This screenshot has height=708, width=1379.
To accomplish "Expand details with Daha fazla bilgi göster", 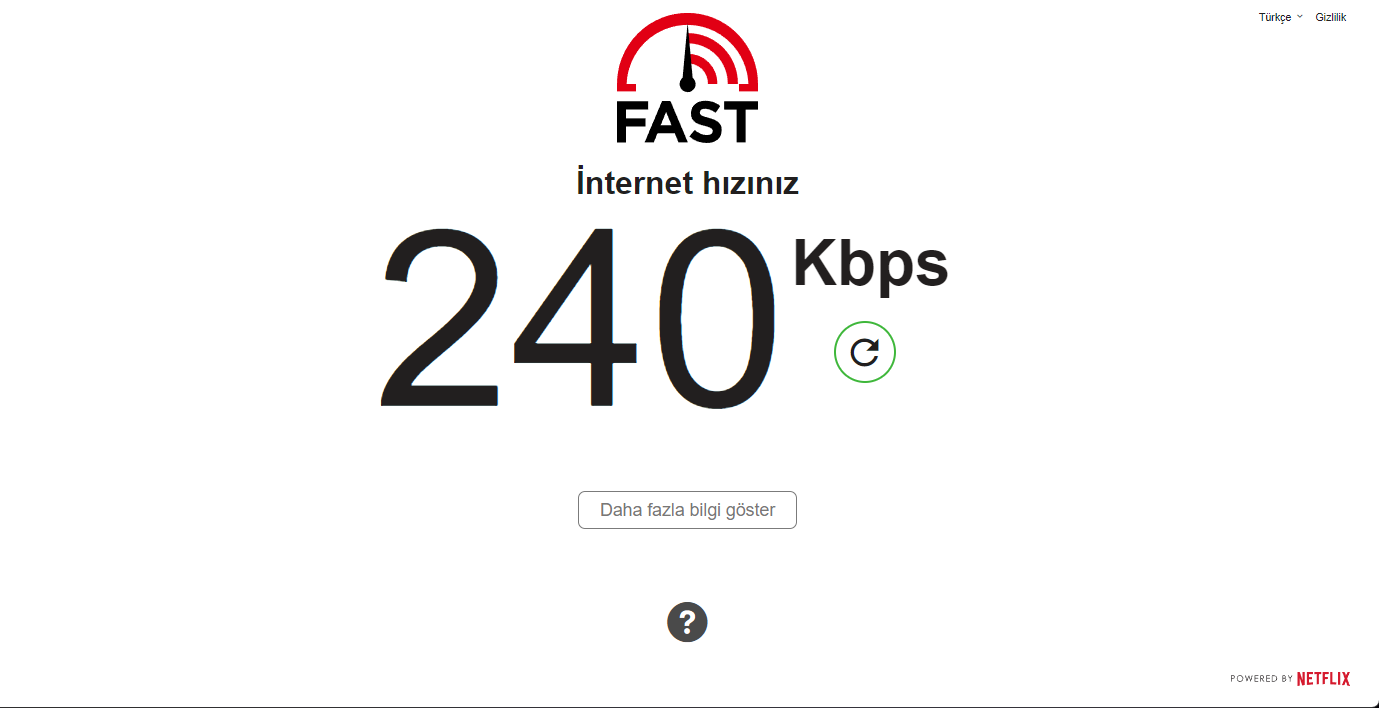I will coord(687,510).
